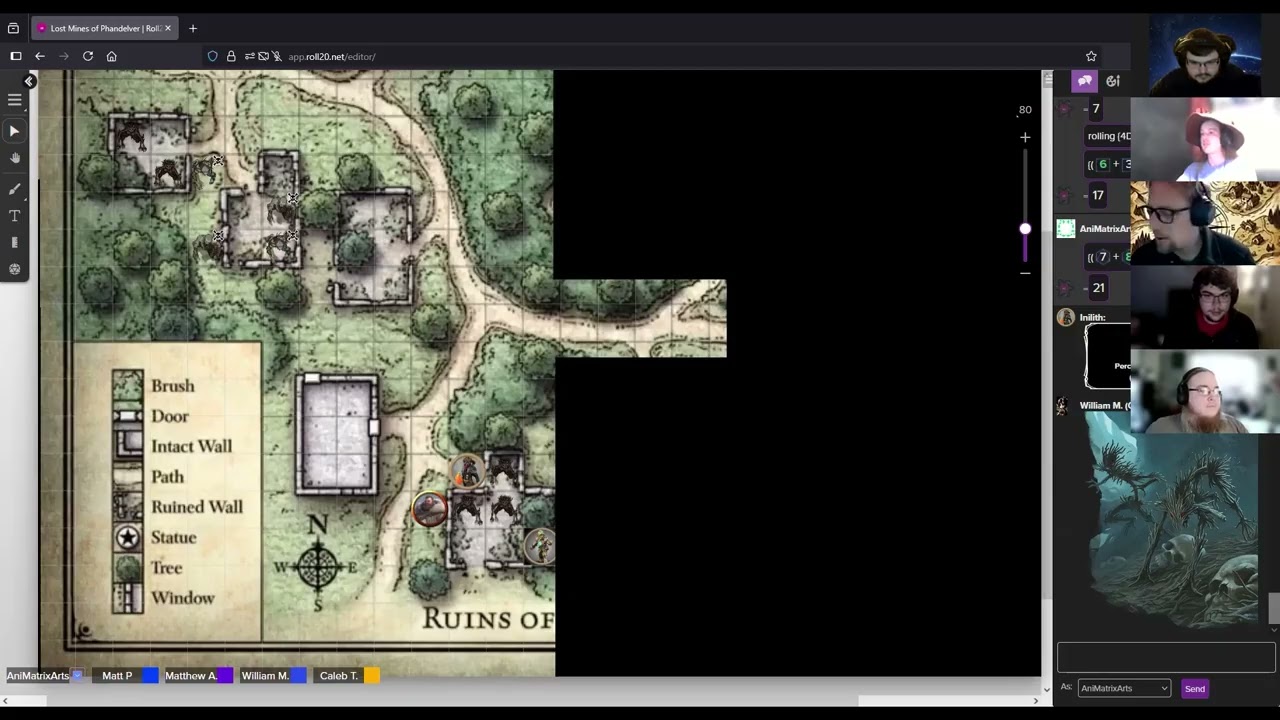
Task: Select the token at ruins top wall
Action: tap(467, 471)
